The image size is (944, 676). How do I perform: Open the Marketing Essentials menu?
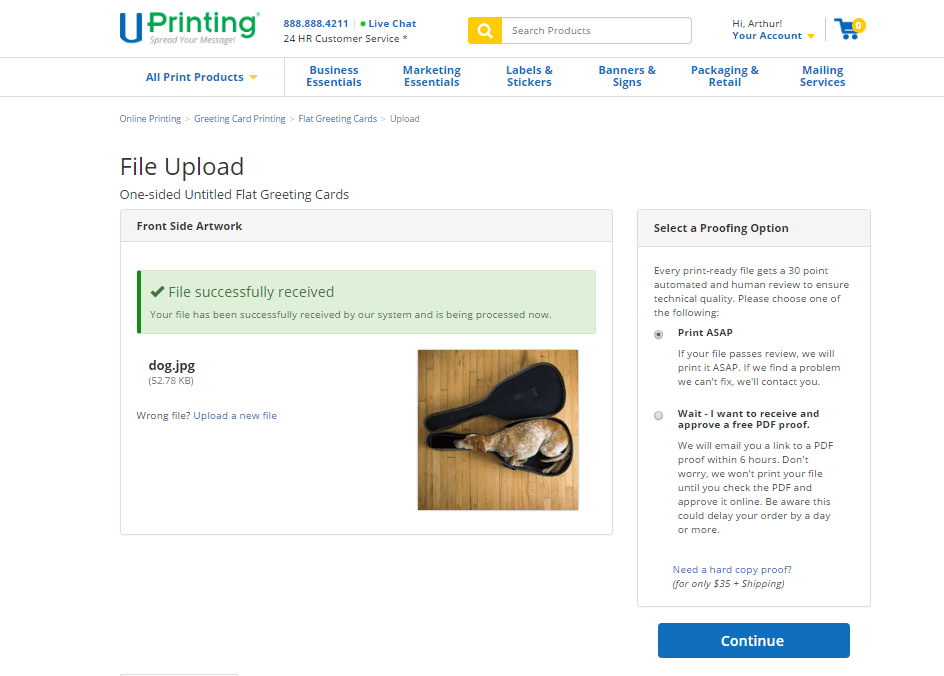pyautogui.click(x=432, y=76)
